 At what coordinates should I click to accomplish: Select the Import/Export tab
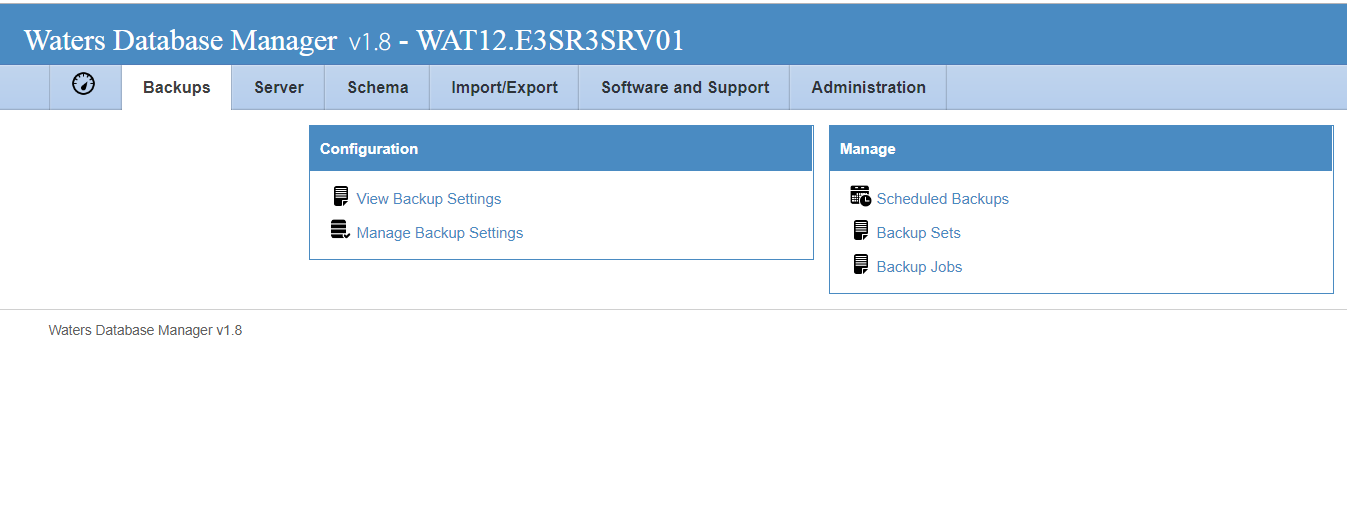pyautogui.click(x=504, y=88)
